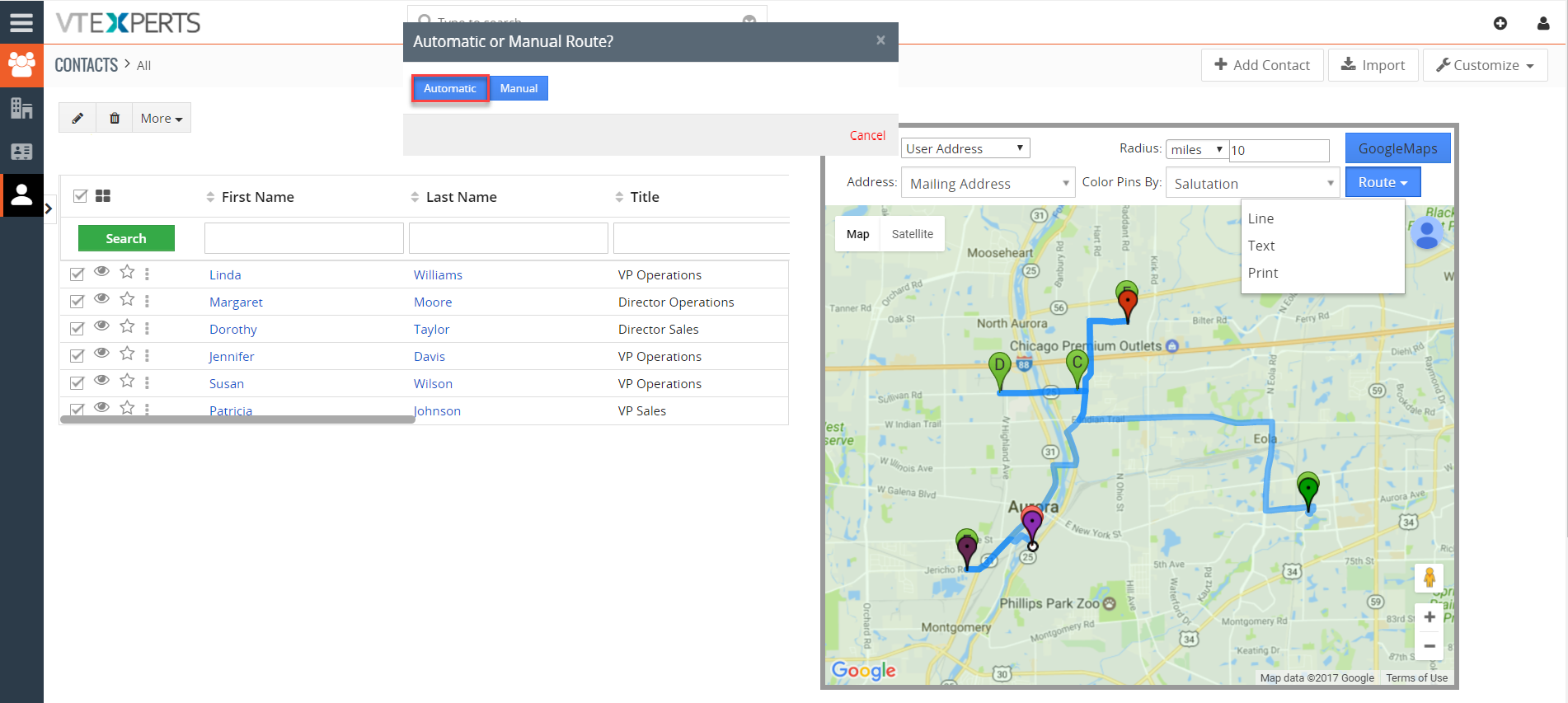Open the Mailing Address dropdown
Viewport: 1568px width, 703px height.
click(x=988, y=183)
